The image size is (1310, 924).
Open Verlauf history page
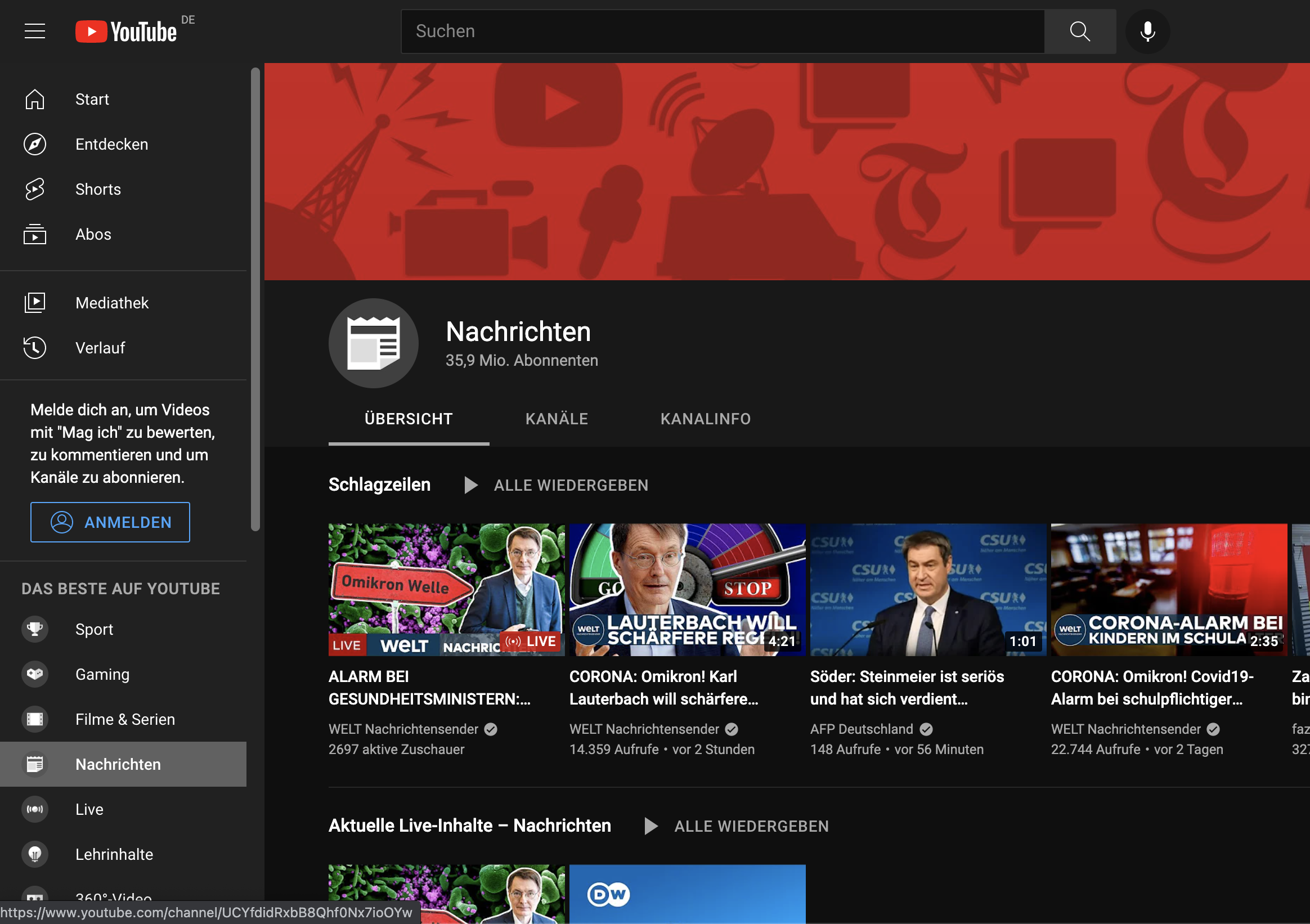(100, 348)
